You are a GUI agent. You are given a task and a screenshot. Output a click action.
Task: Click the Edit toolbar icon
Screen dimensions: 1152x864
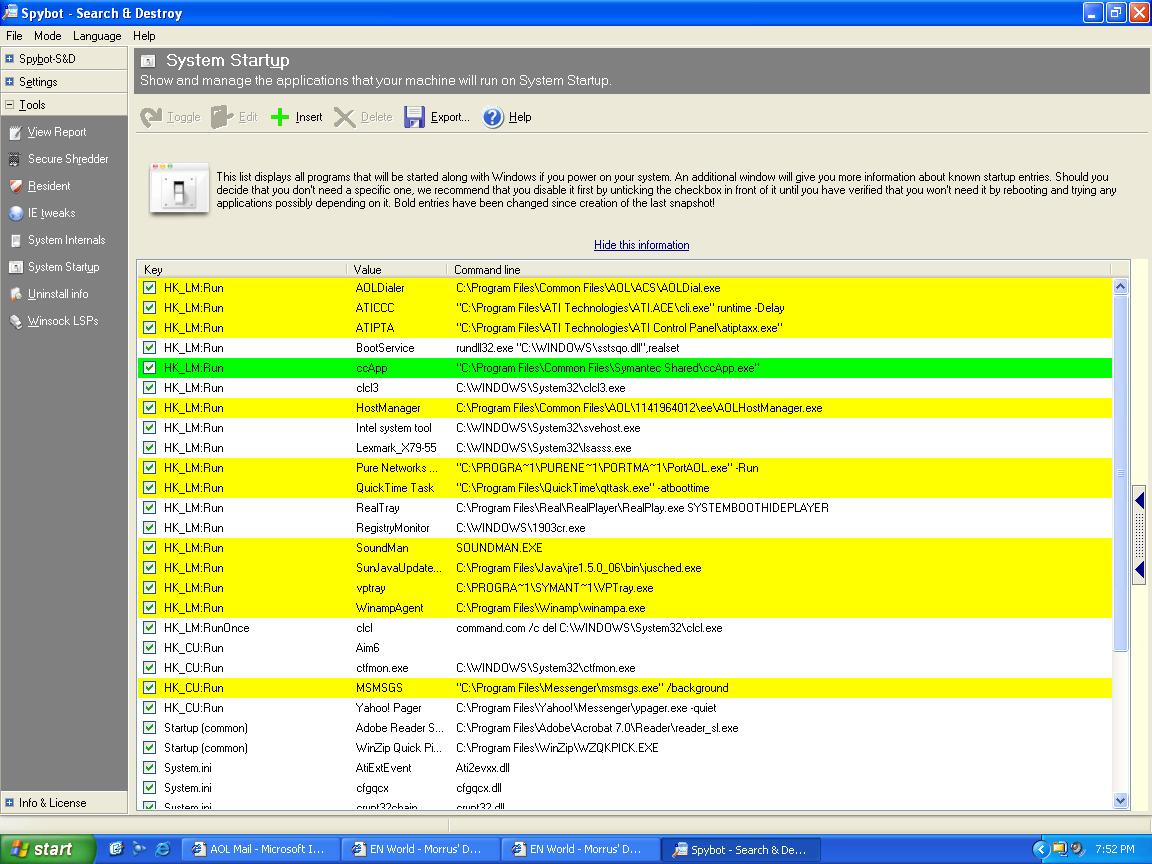[222, 117]
